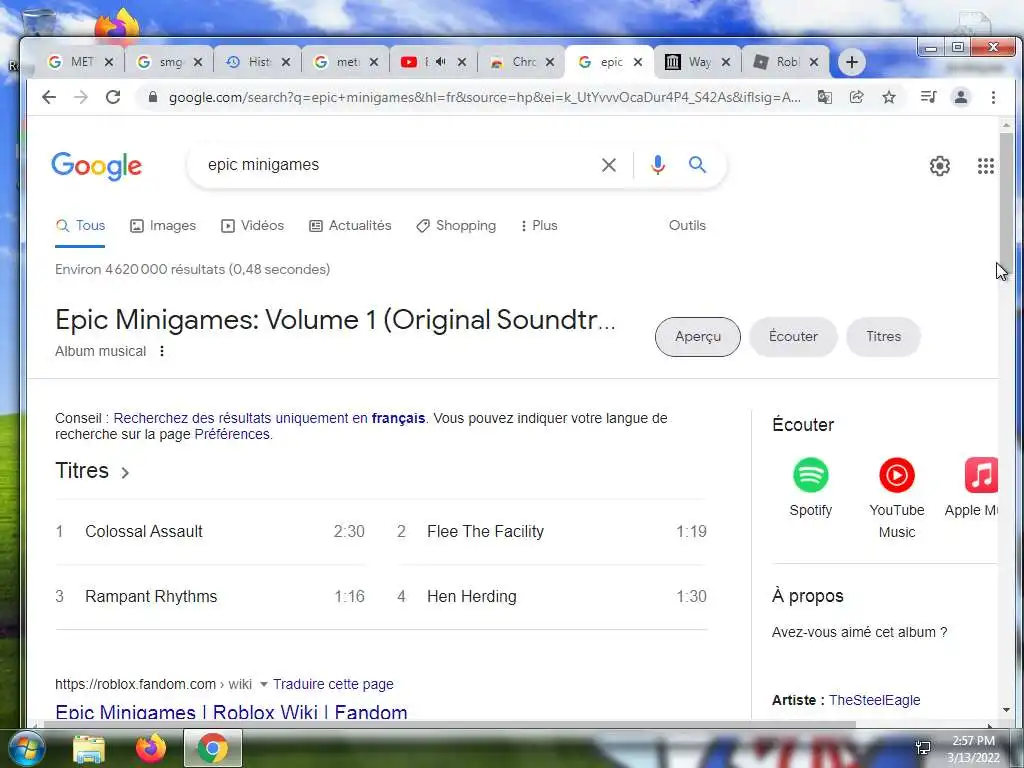Switch to the Vidéos search tab
This screenshot has height=768, width=1024.
click(253, 225)
